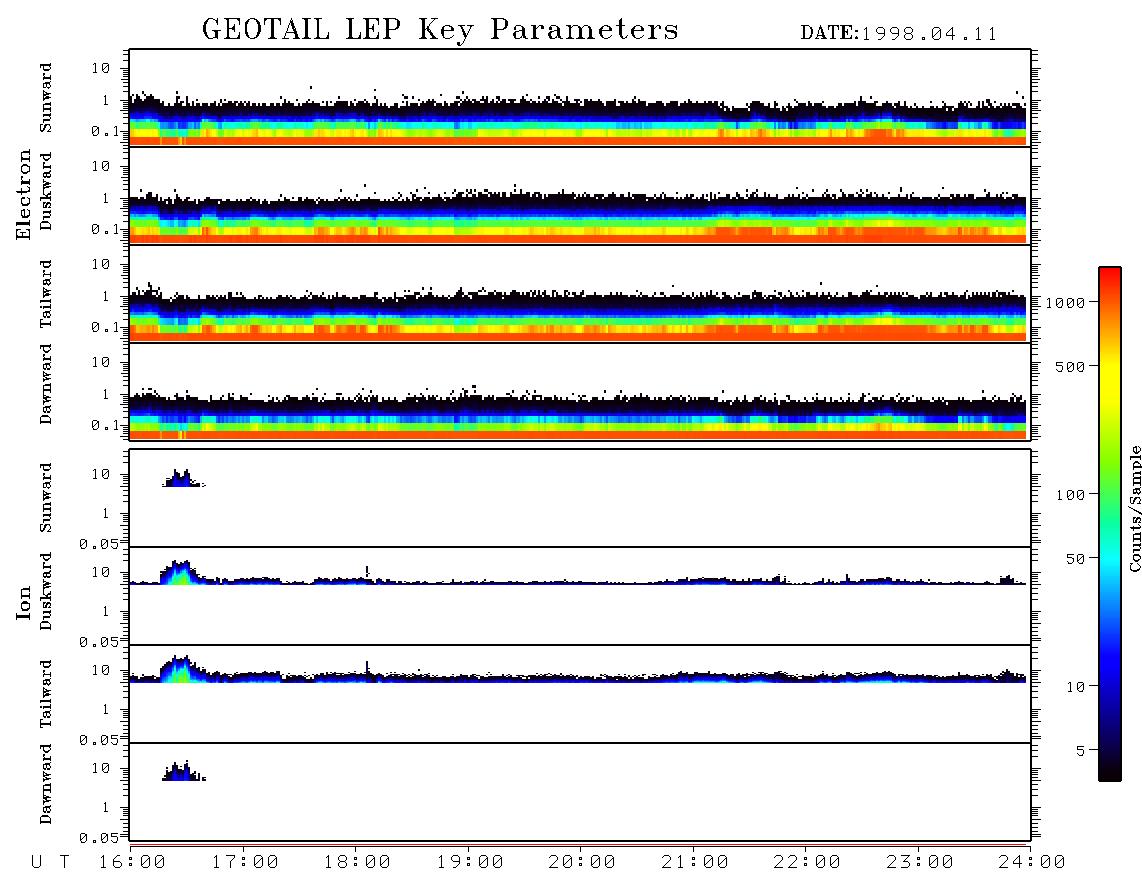Select the vertical 'Ion' group label

(23, 602)
